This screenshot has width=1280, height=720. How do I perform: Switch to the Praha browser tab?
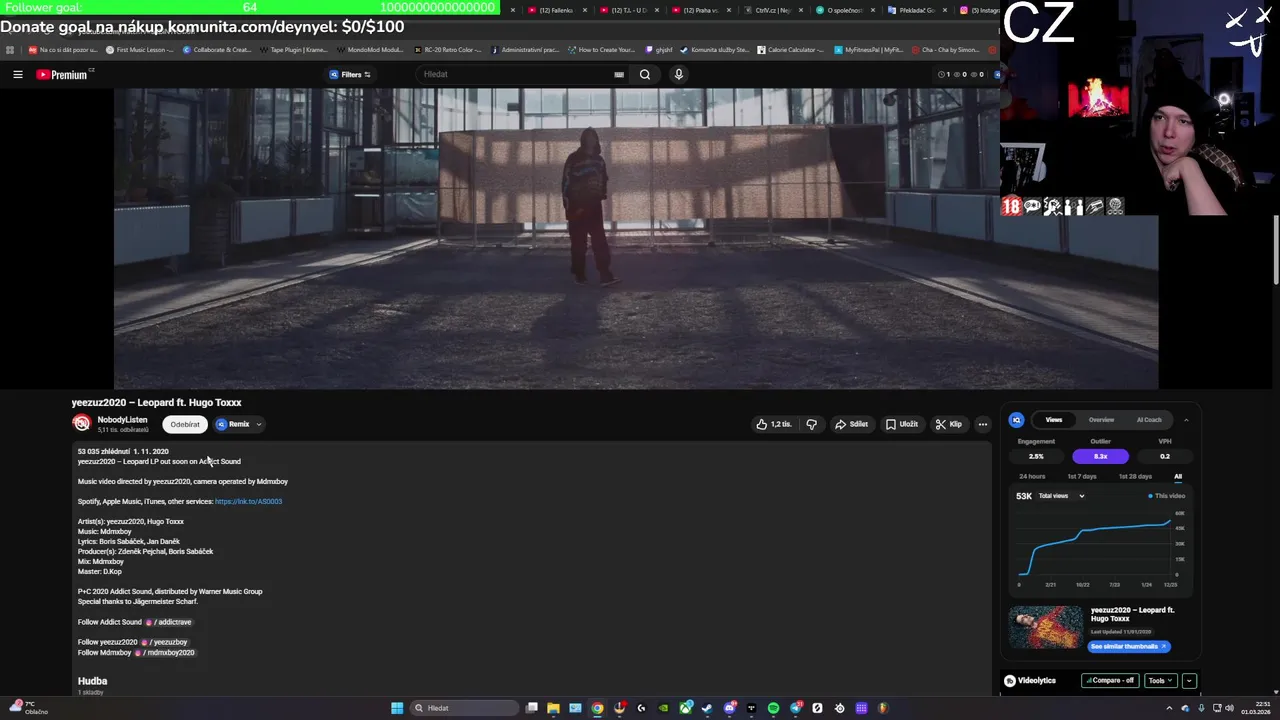(700, 10)
